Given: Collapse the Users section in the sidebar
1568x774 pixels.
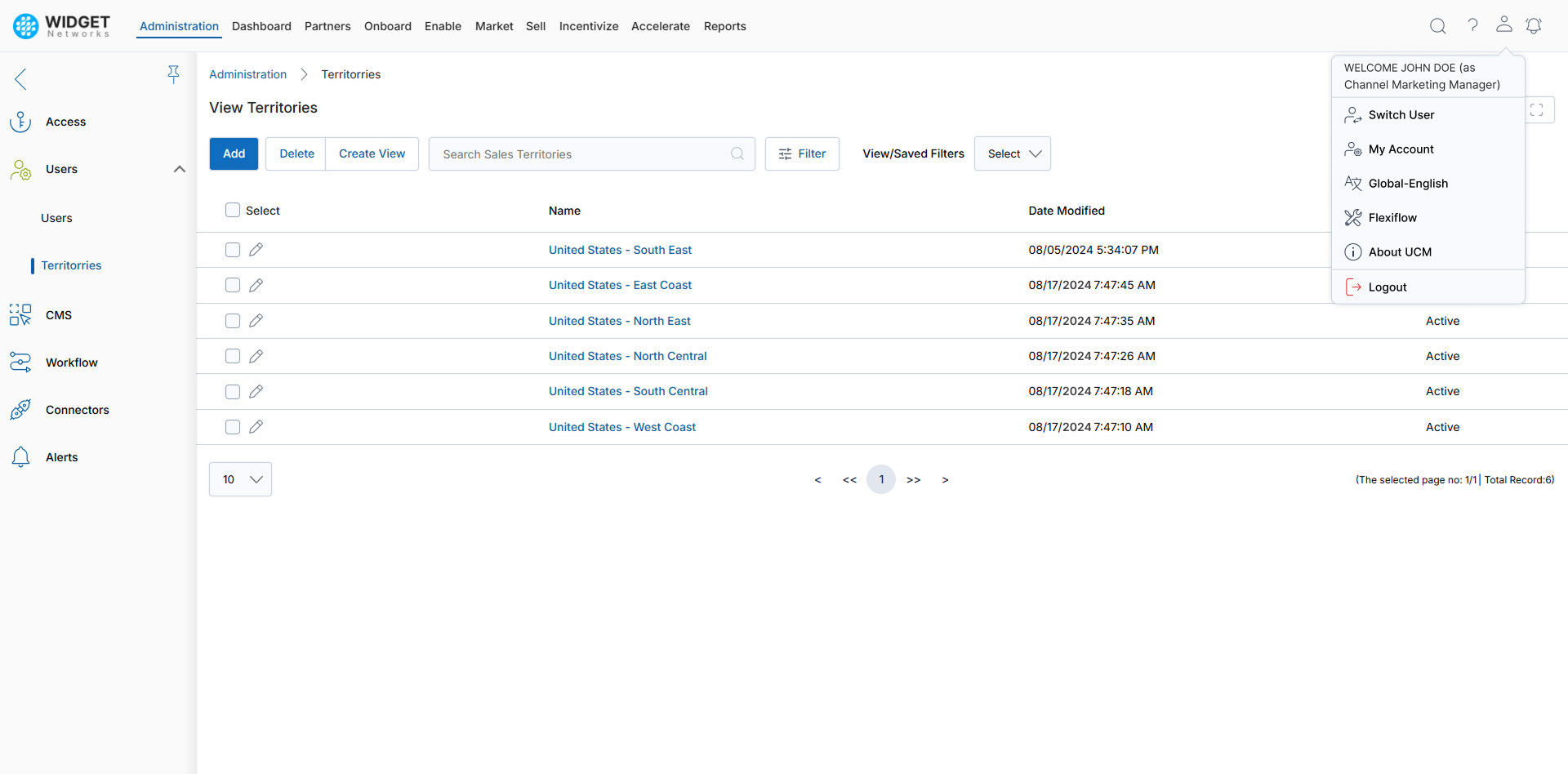Looking at the screenshot, I should tap(180, 169).
